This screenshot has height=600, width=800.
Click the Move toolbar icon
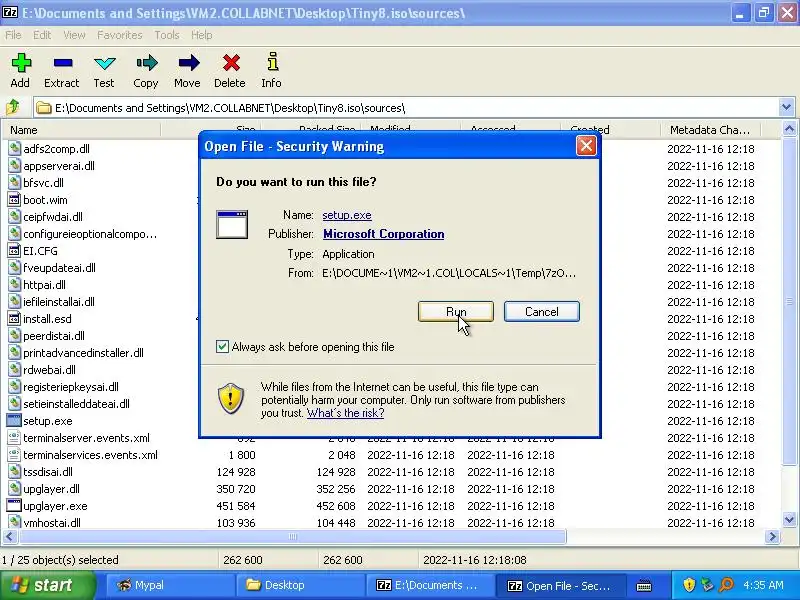click(x=188, y=63)
